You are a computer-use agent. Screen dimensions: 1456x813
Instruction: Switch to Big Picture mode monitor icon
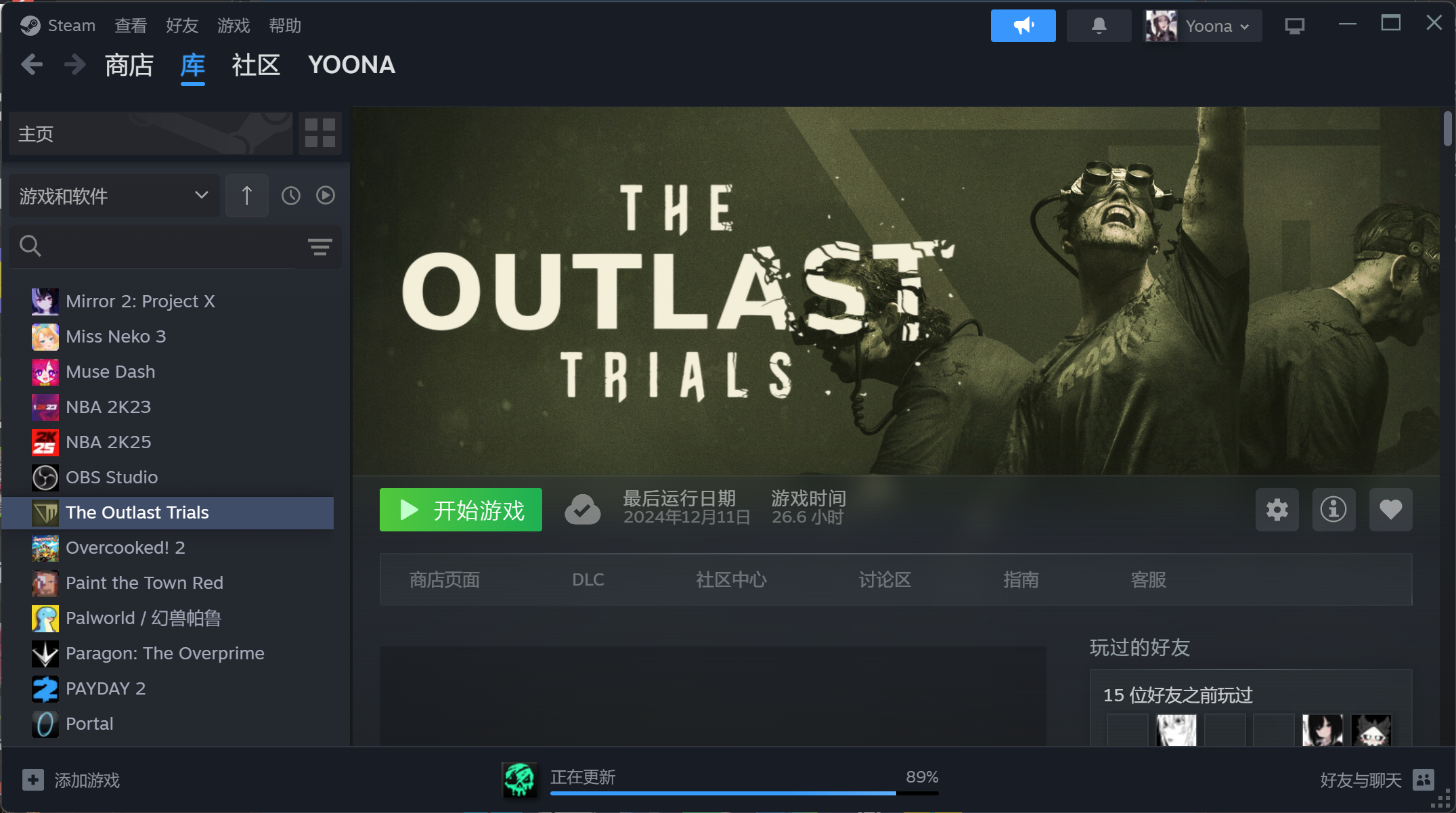[1294, 26]
